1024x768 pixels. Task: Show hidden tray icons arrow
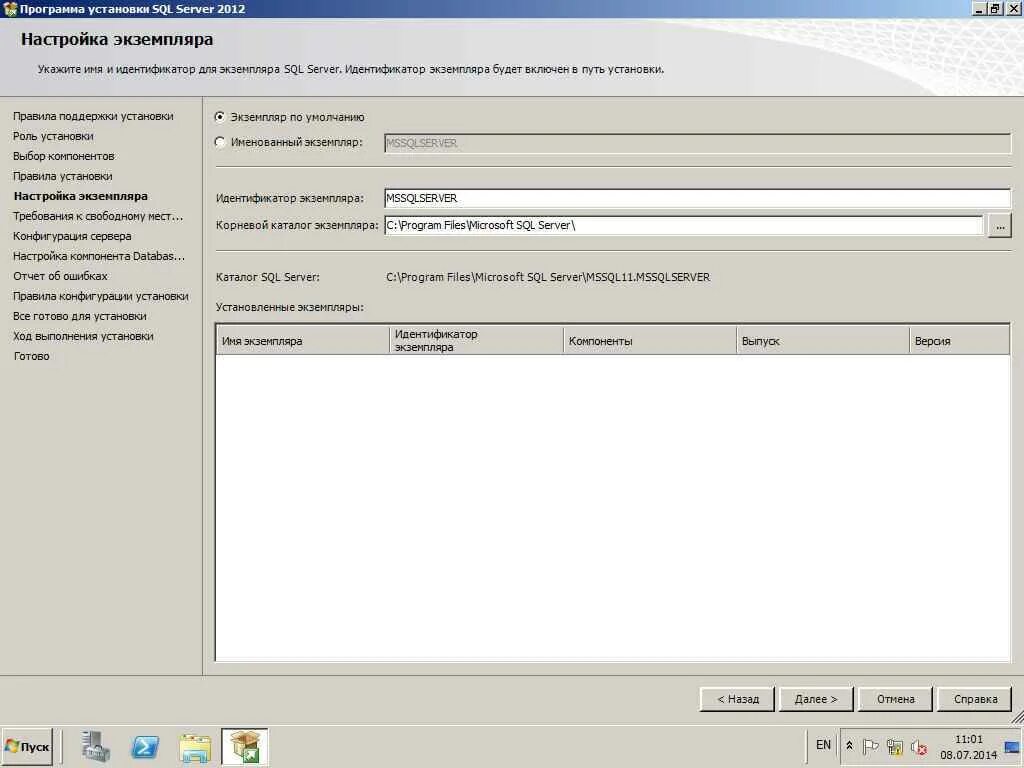(849, 745)
